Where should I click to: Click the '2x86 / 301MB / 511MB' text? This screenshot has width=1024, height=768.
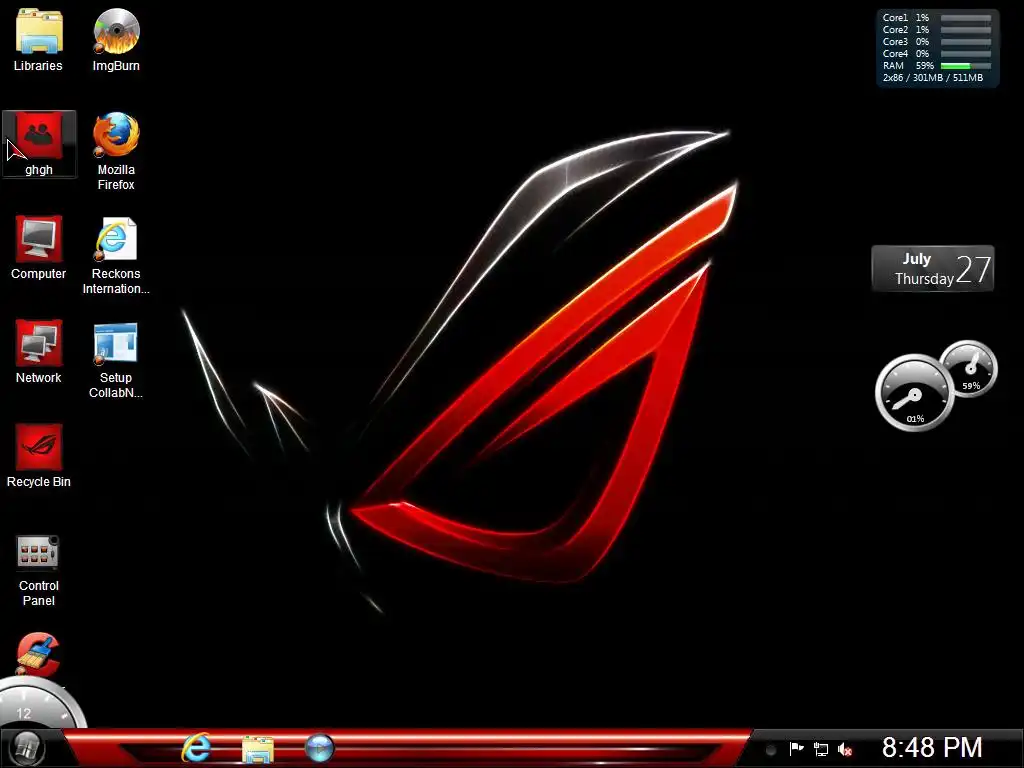933,78
